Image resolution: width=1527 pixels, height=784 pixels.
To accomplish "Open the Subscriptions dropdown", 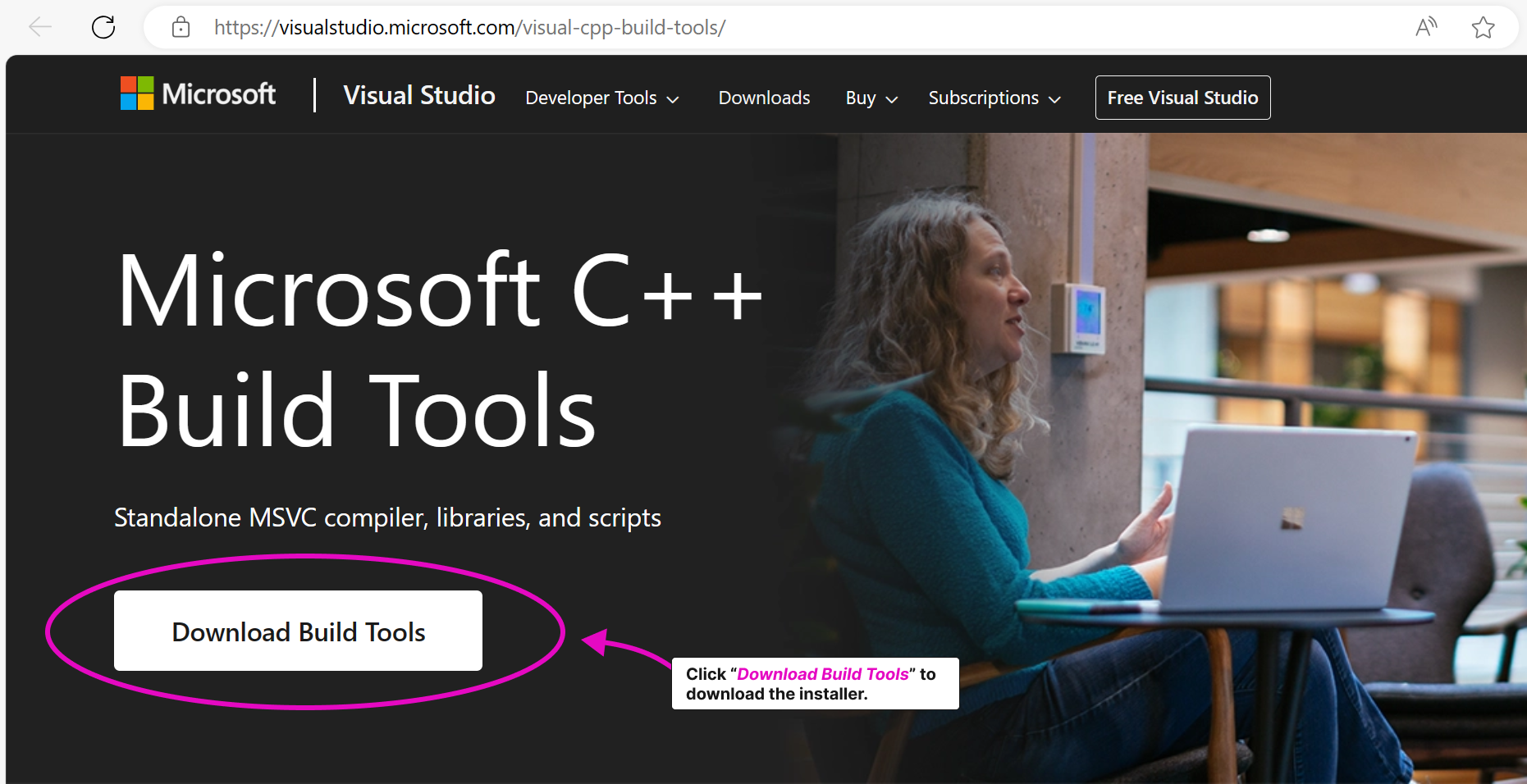I will (994, 98).
